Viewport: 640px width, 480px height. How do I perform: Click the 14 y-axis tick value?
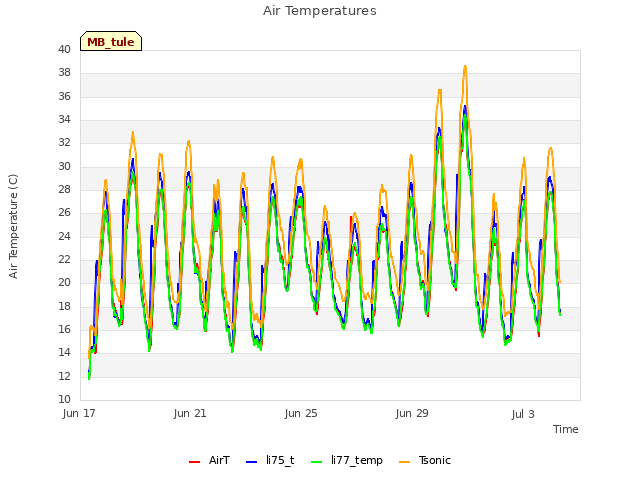[x=64, y=353]
